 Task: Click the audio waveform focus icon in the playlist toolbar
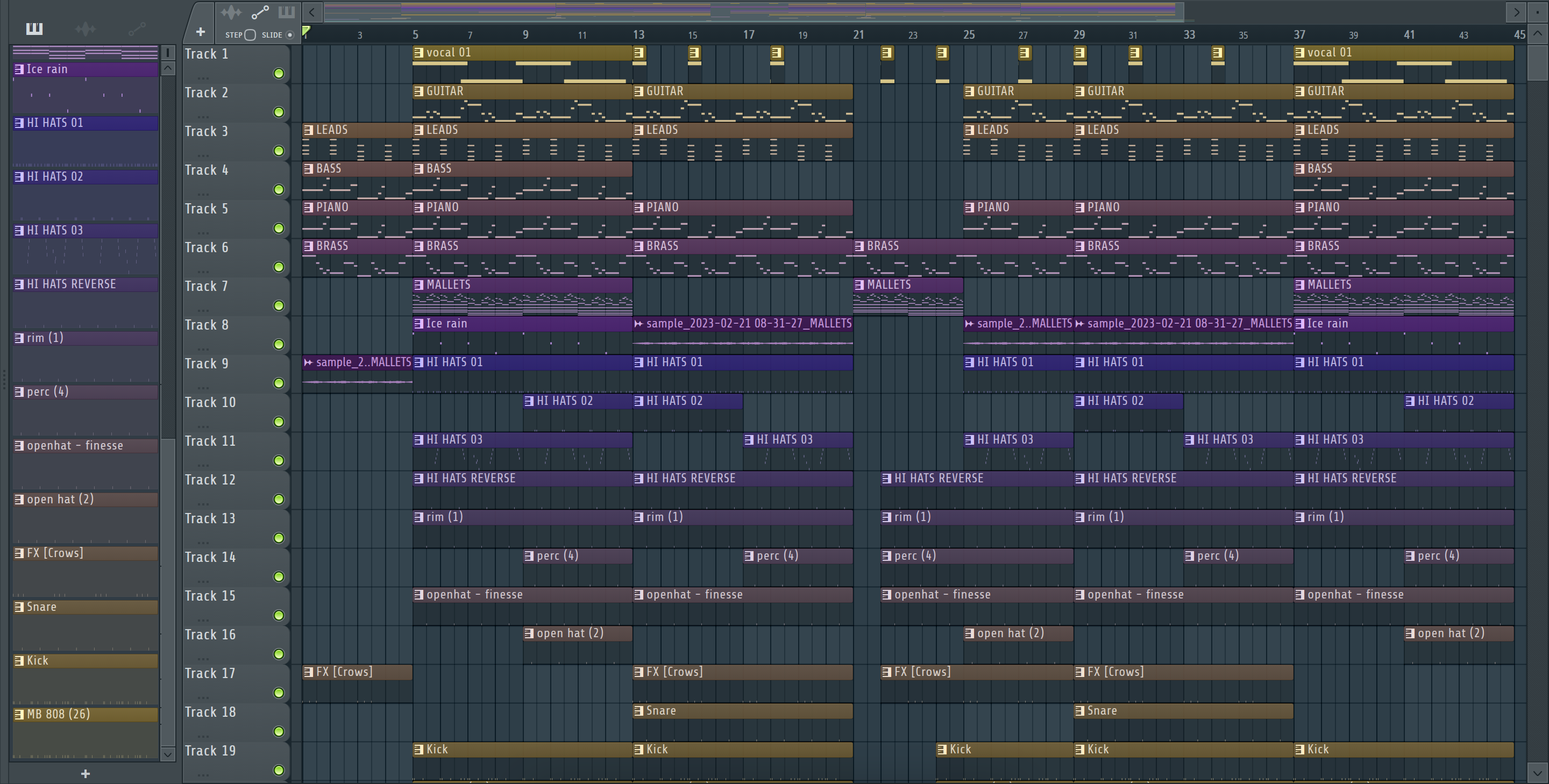231,12
